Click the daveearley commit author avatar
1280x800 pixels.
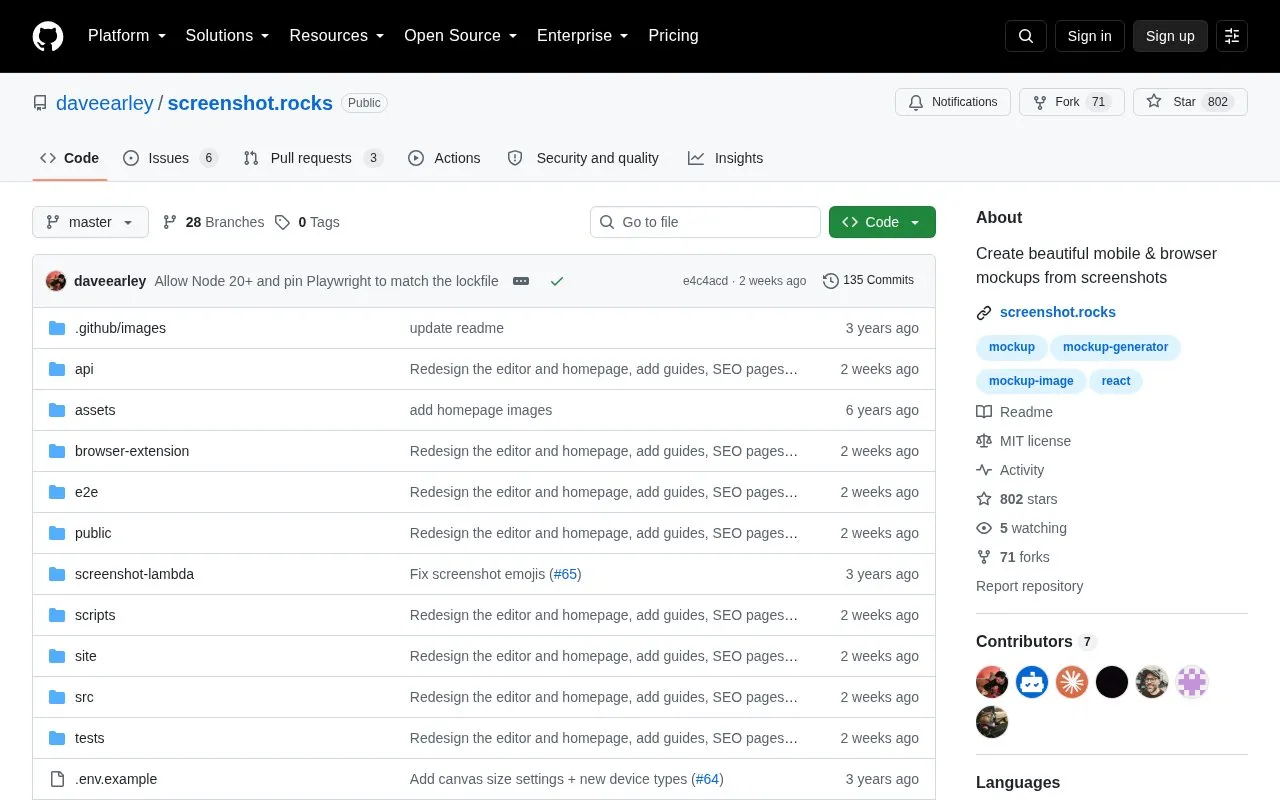56,281
